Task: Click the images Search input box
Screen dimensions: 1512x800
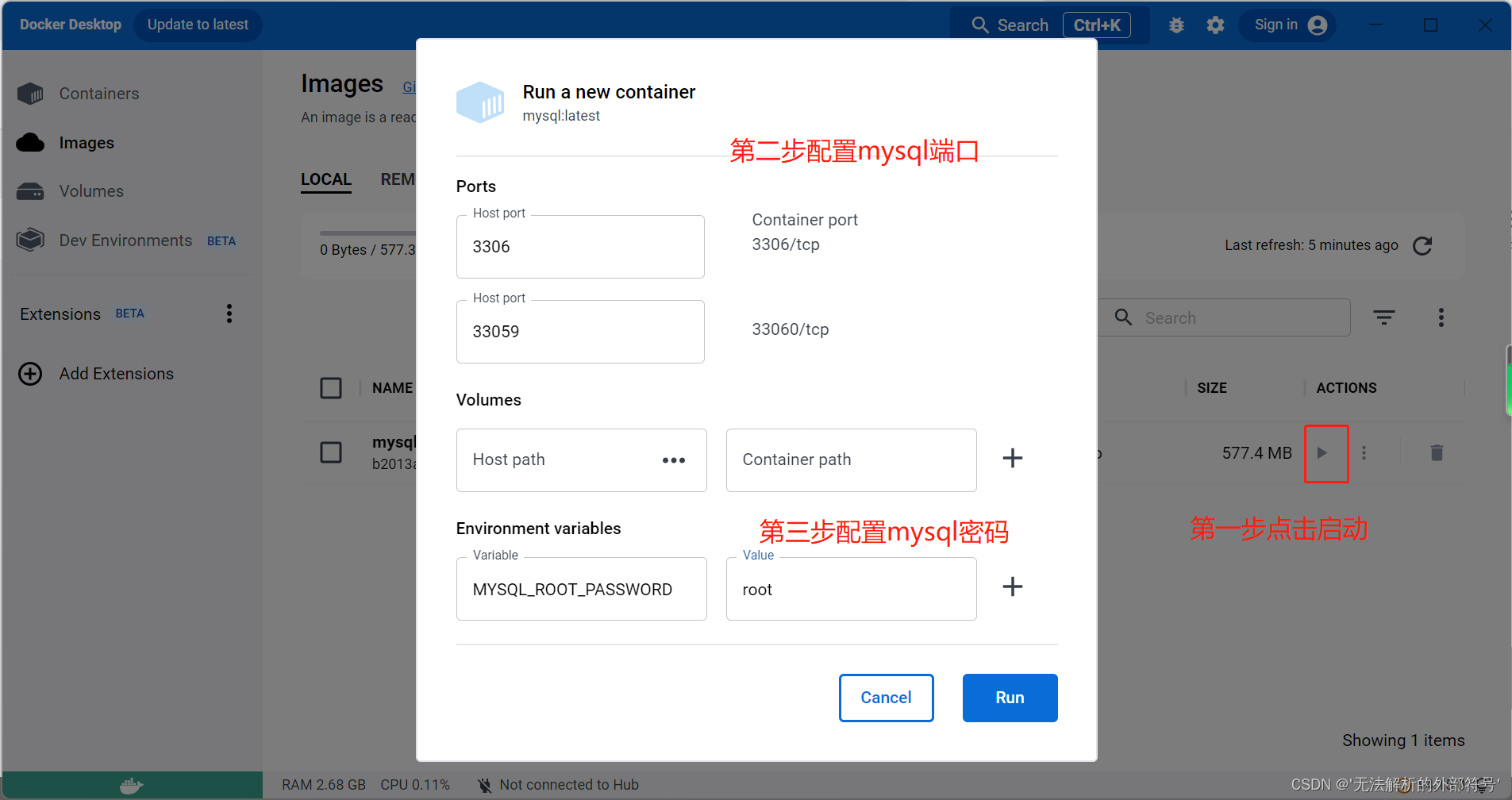Action: [x=1225, y=317]
